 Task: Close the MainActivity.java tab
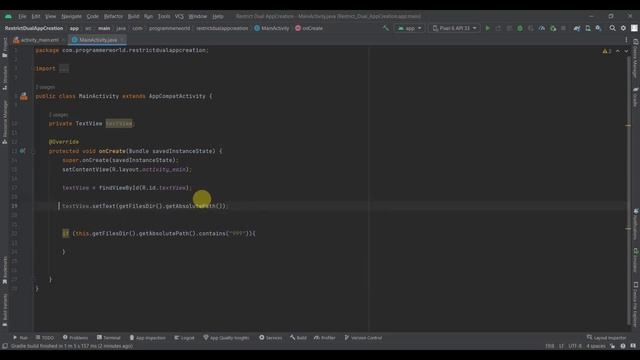(x=122, y=40)
